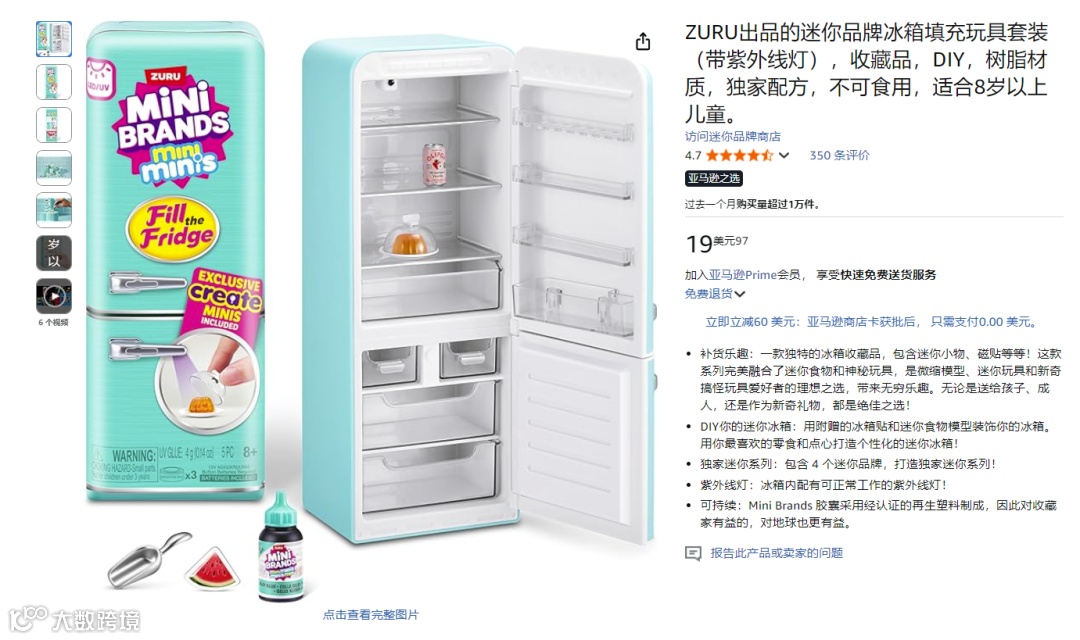Expand the 免费退货 free returns chevron
This screenshot has width=1080, height=640.
(x=740, y=294)
